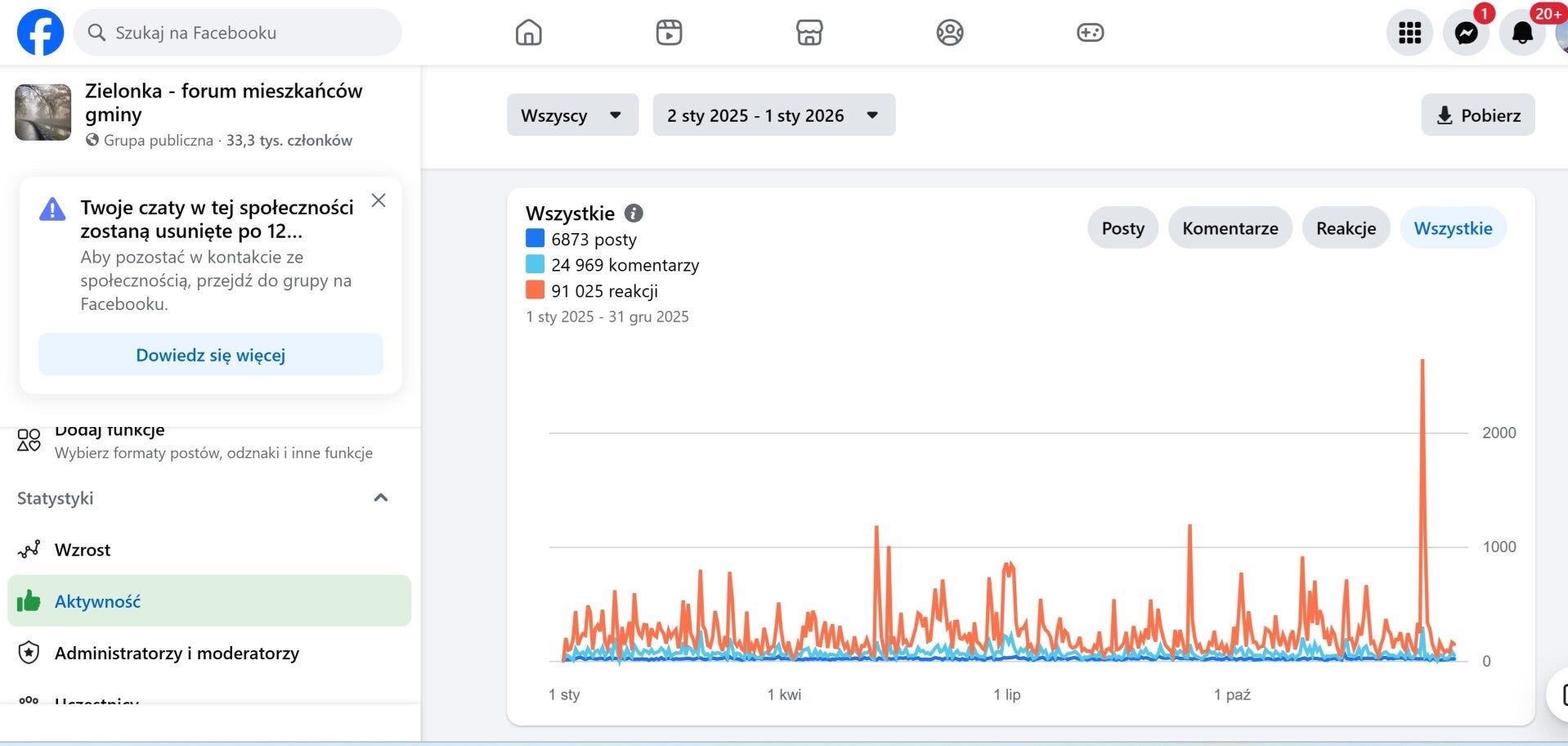Click Dowiedz się więcej button

[210, 355]
